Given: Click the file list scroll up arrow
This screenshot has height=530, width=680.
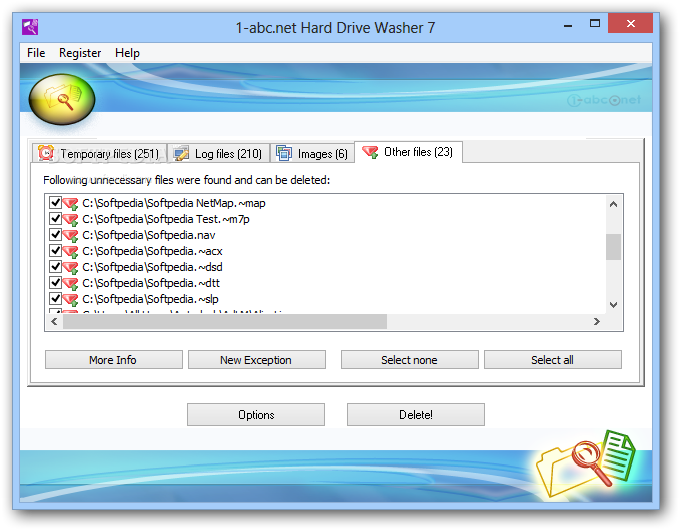Looking at the screenshot, I should 613,204.
